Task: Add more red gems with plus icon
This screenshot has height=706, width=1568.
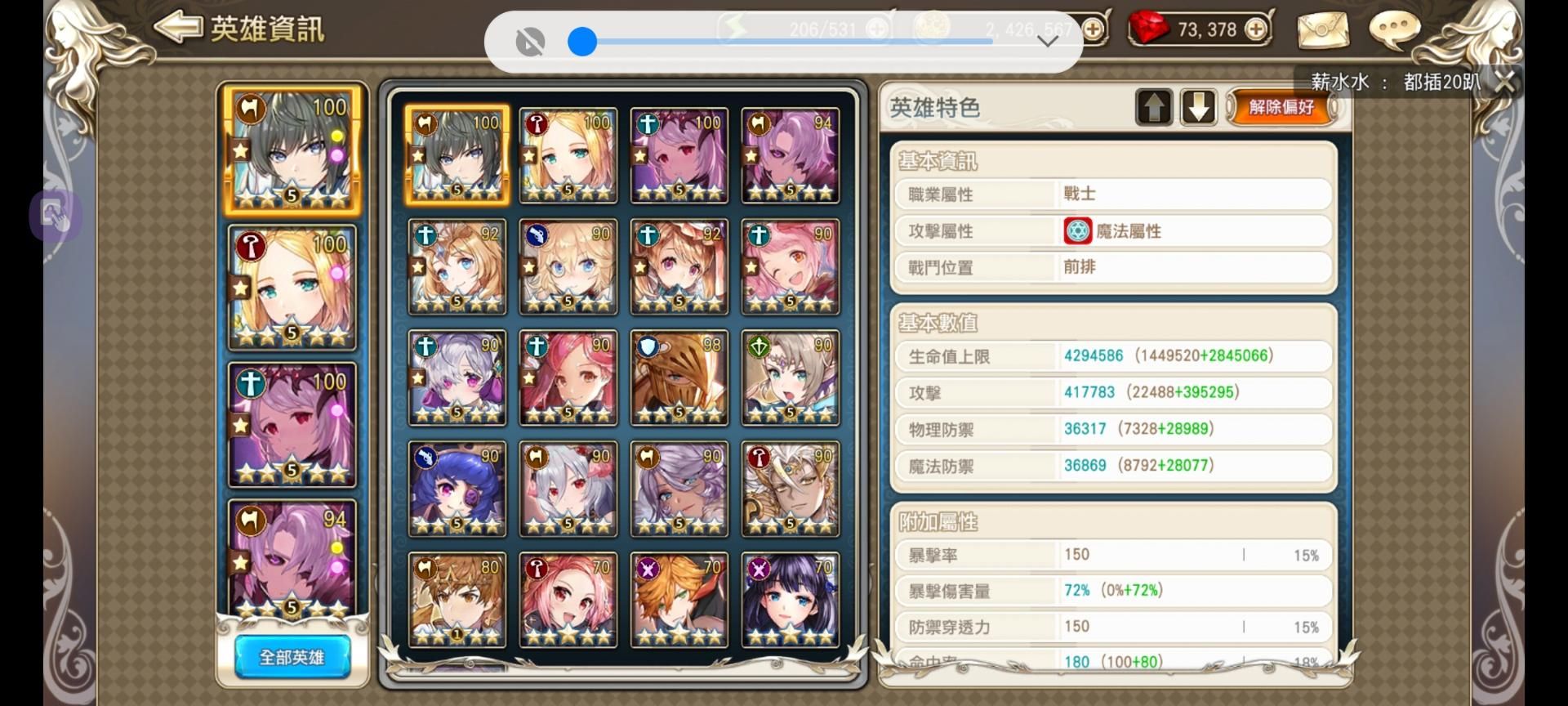Action: [1257, 30]
